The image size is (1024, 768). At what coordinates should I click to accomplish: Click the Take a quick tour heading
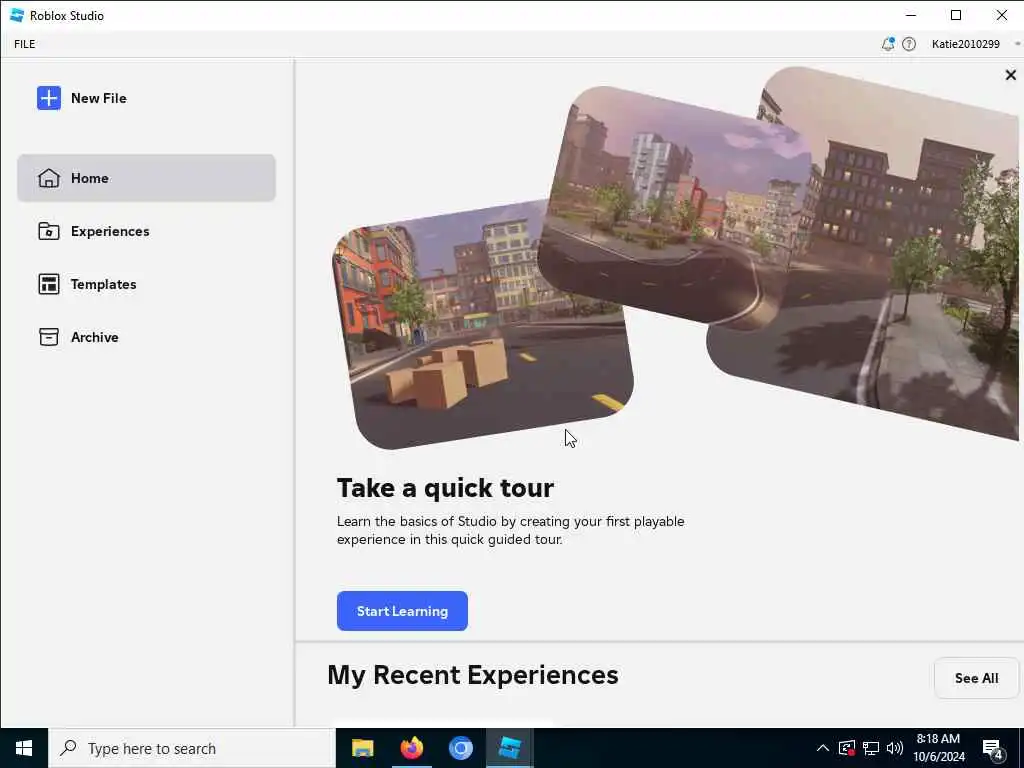point(445,488)
